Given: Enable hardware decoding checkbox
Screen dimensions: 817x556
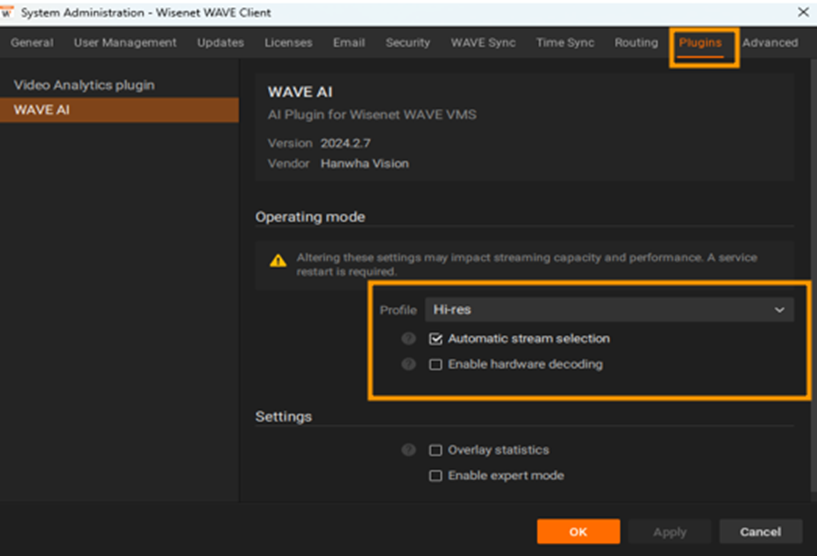Looking at the screenshot, I should (436, 364).
